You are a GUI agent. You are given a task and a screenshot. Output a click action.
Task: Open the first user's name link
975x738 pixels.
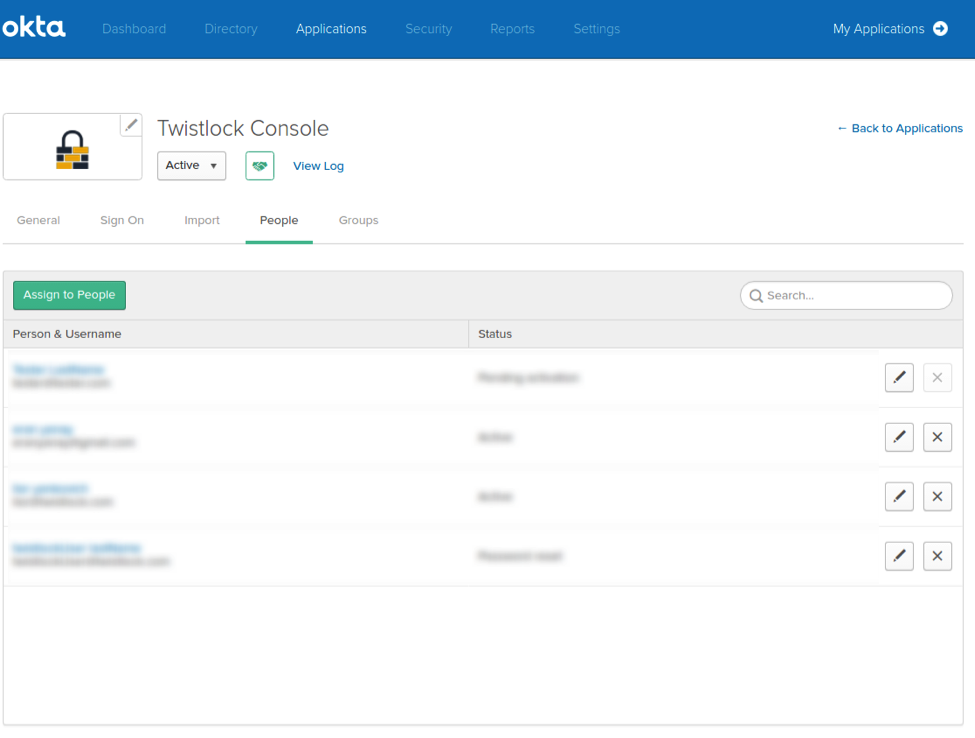58,370
